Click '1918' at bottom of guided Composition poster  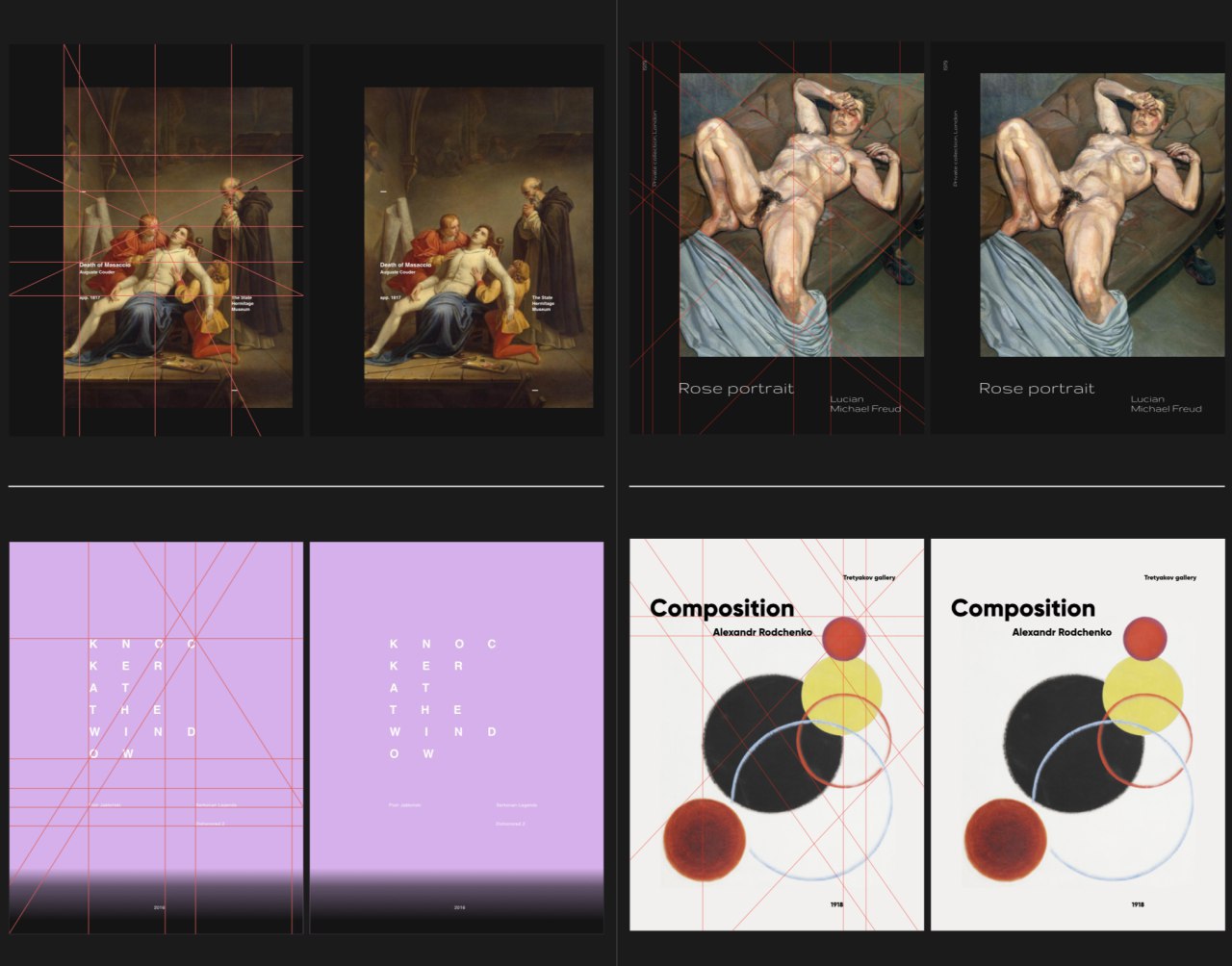click(x=837, y=904)
